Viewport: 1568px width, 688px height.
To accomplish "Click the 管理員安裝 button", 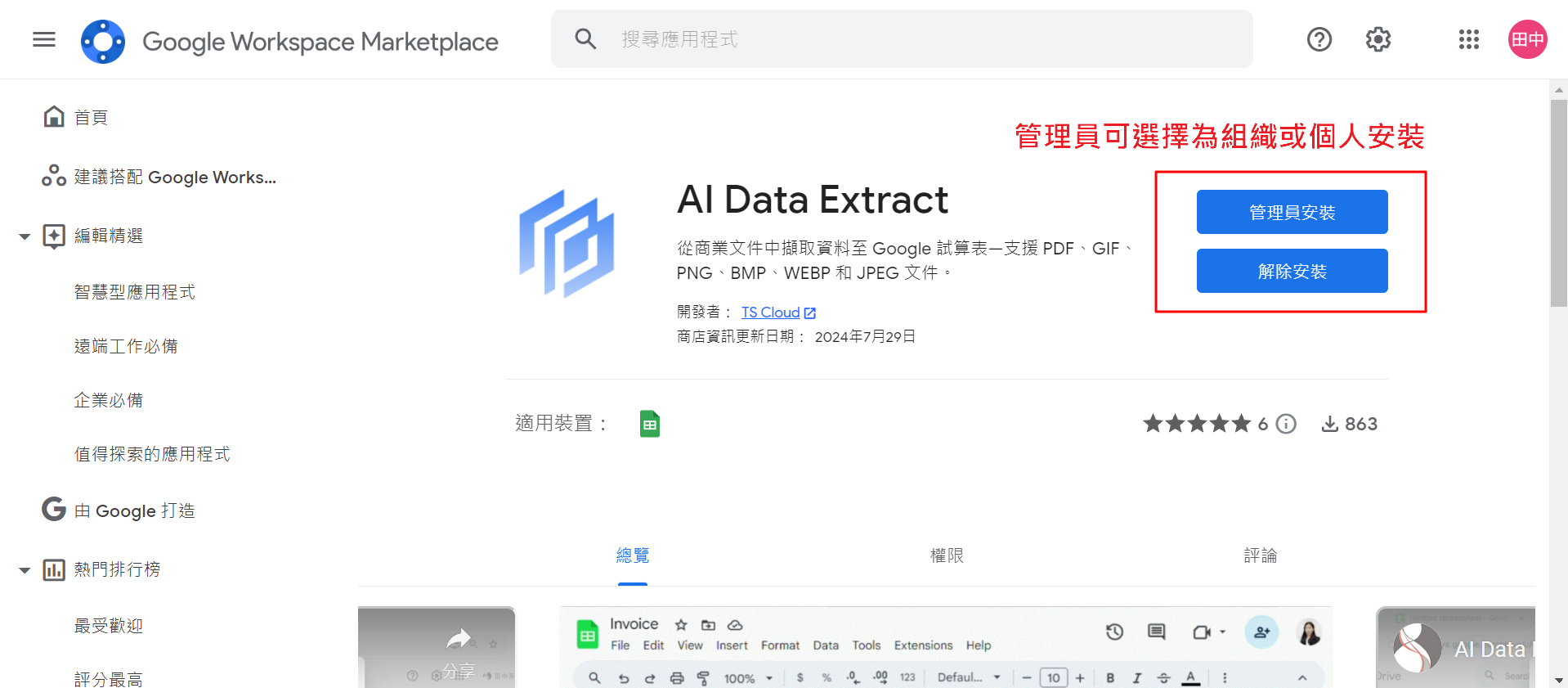I will click(x=1292, y=212).
